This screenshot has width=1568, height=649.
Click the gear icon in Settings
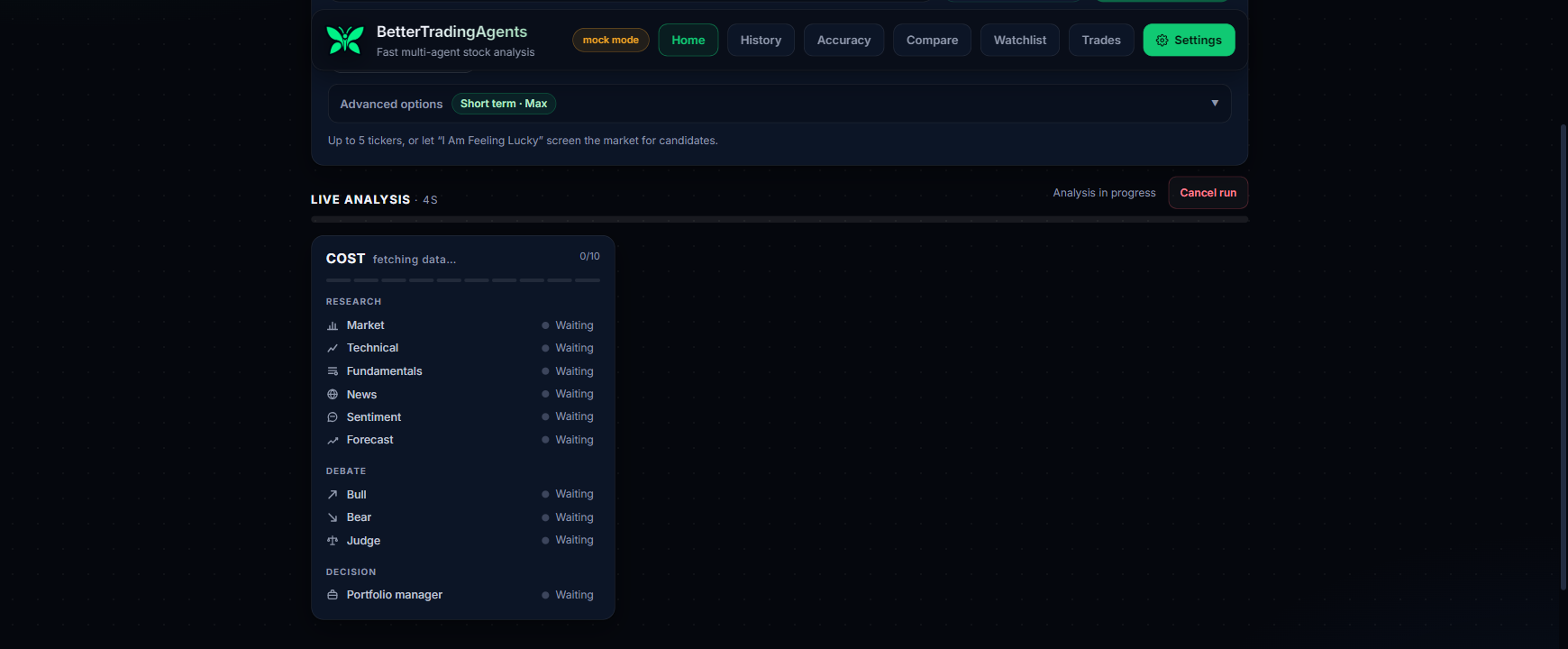(x=1162, y=41)
